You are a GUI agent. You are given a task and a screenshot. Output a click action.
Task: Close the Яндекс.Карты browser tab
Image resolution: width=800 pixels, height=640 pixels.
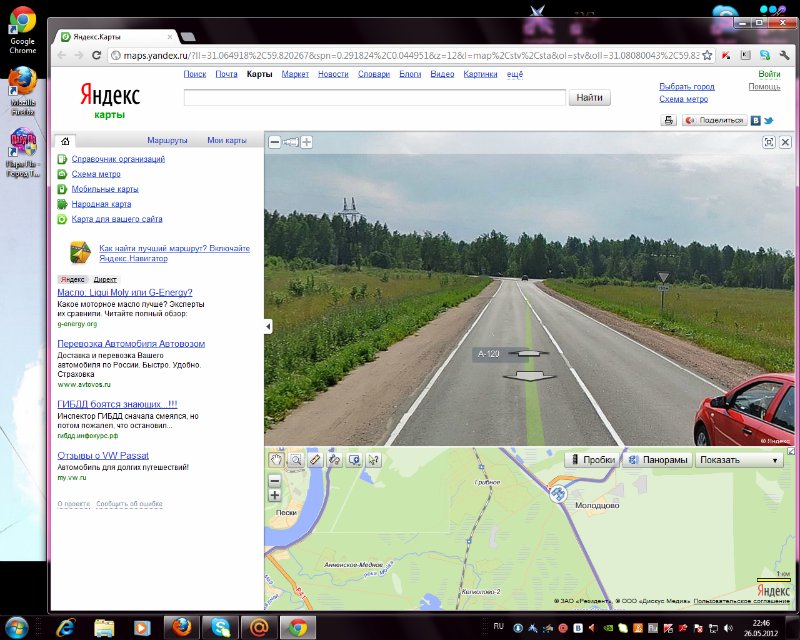(x=170, y=37)
